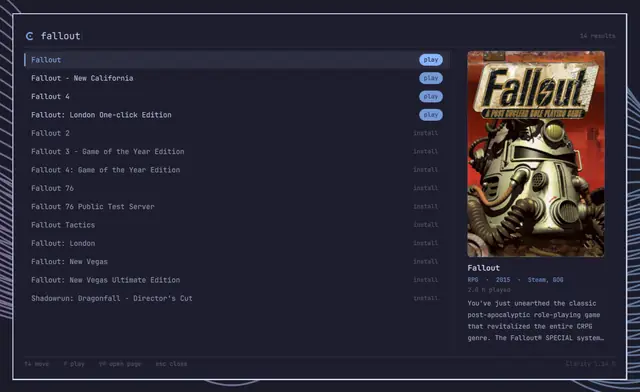Click the 2015 release year tag
The height and width of the screenshot is (392, 640).
point(503,280)
